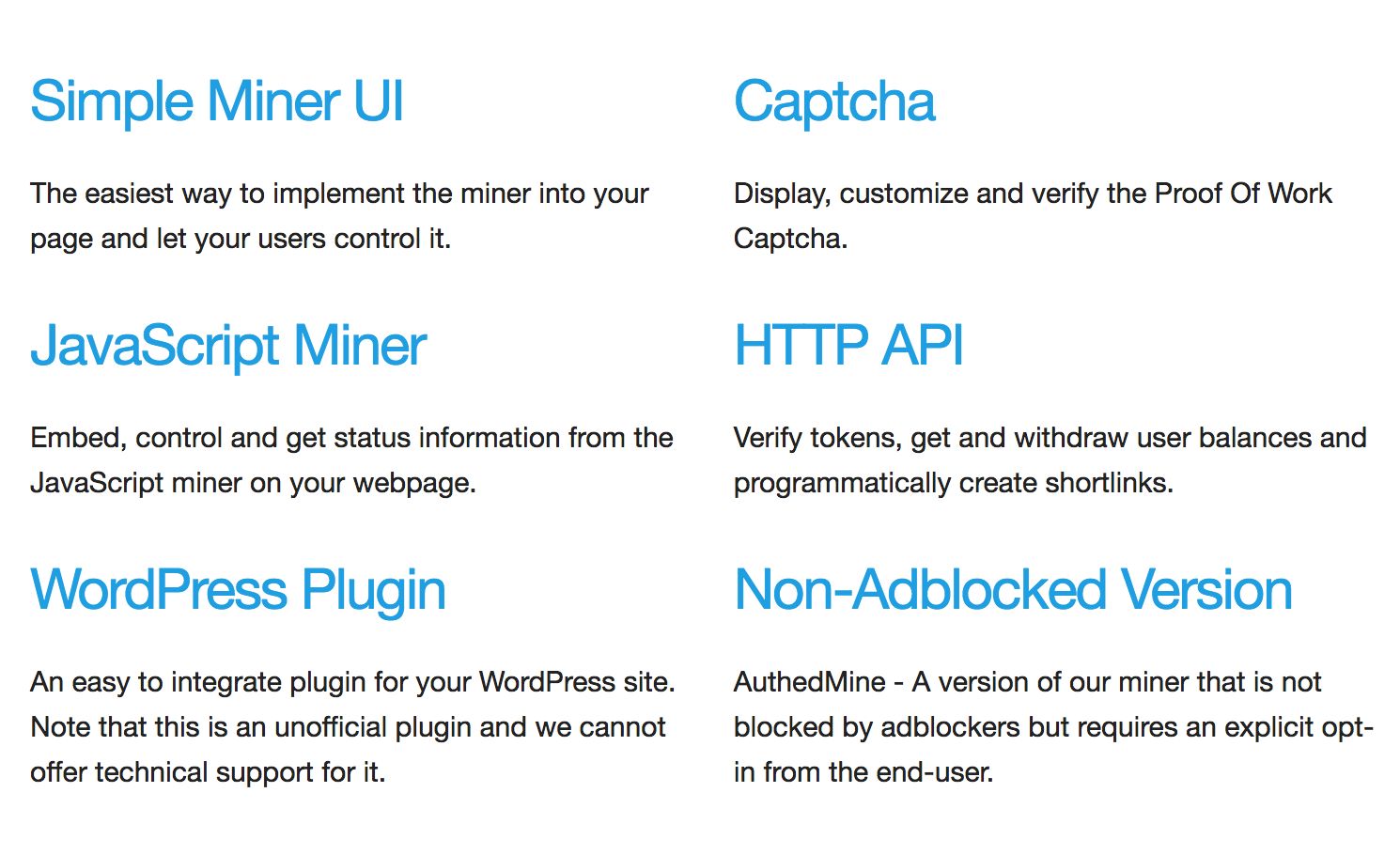Screen dimensions: 1400x855
Task: Open the Captcha documentation link
Action: coord(834,102)
